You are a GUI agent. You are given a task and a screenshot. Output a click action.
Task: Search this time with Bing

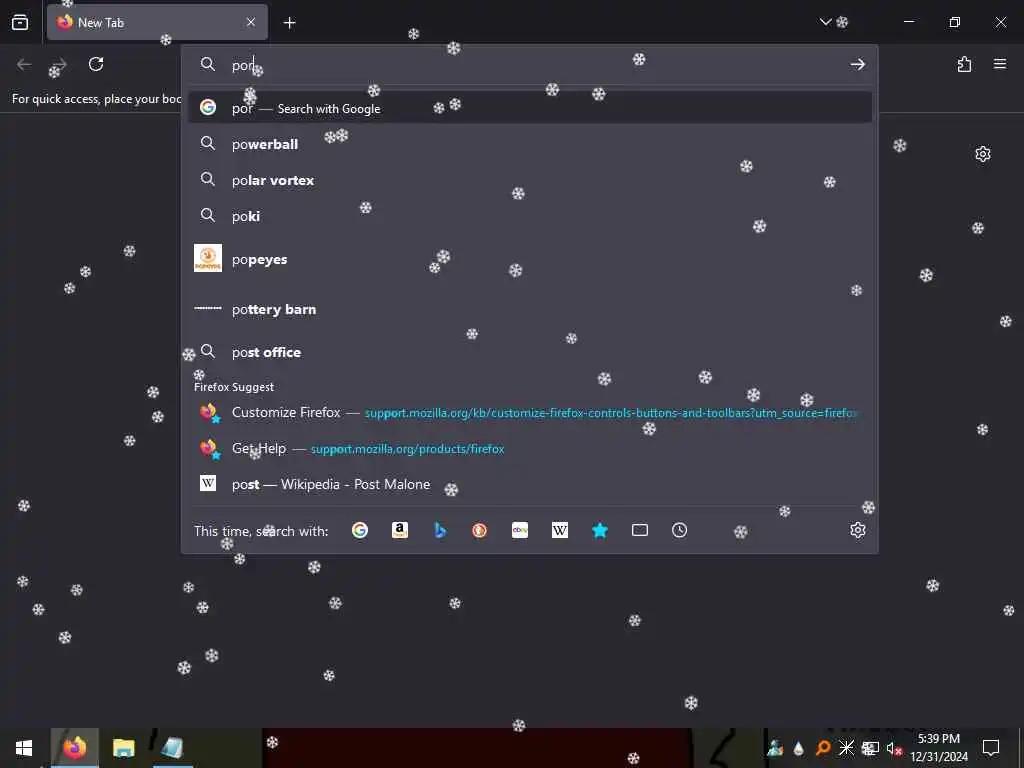tap(440, 530)
